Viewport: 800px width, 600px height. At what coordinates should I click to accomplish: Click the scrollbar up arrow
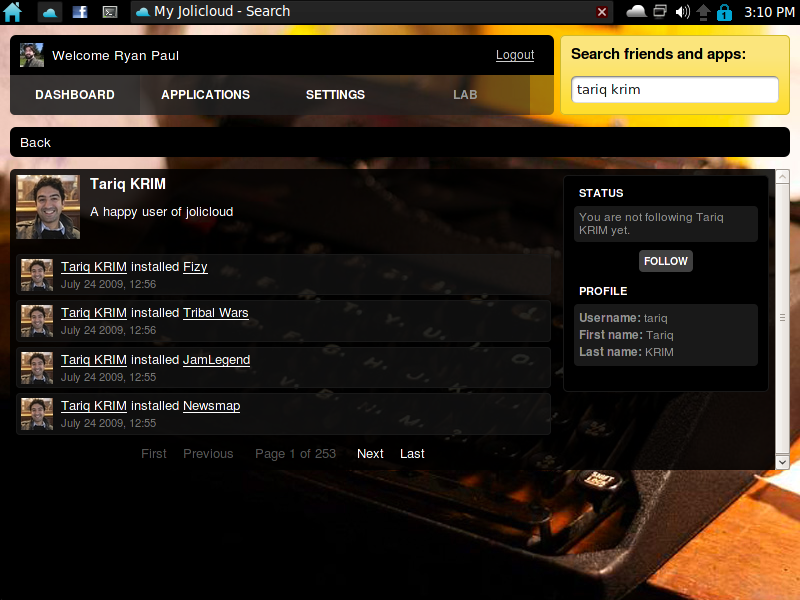[x=782, y=177]
